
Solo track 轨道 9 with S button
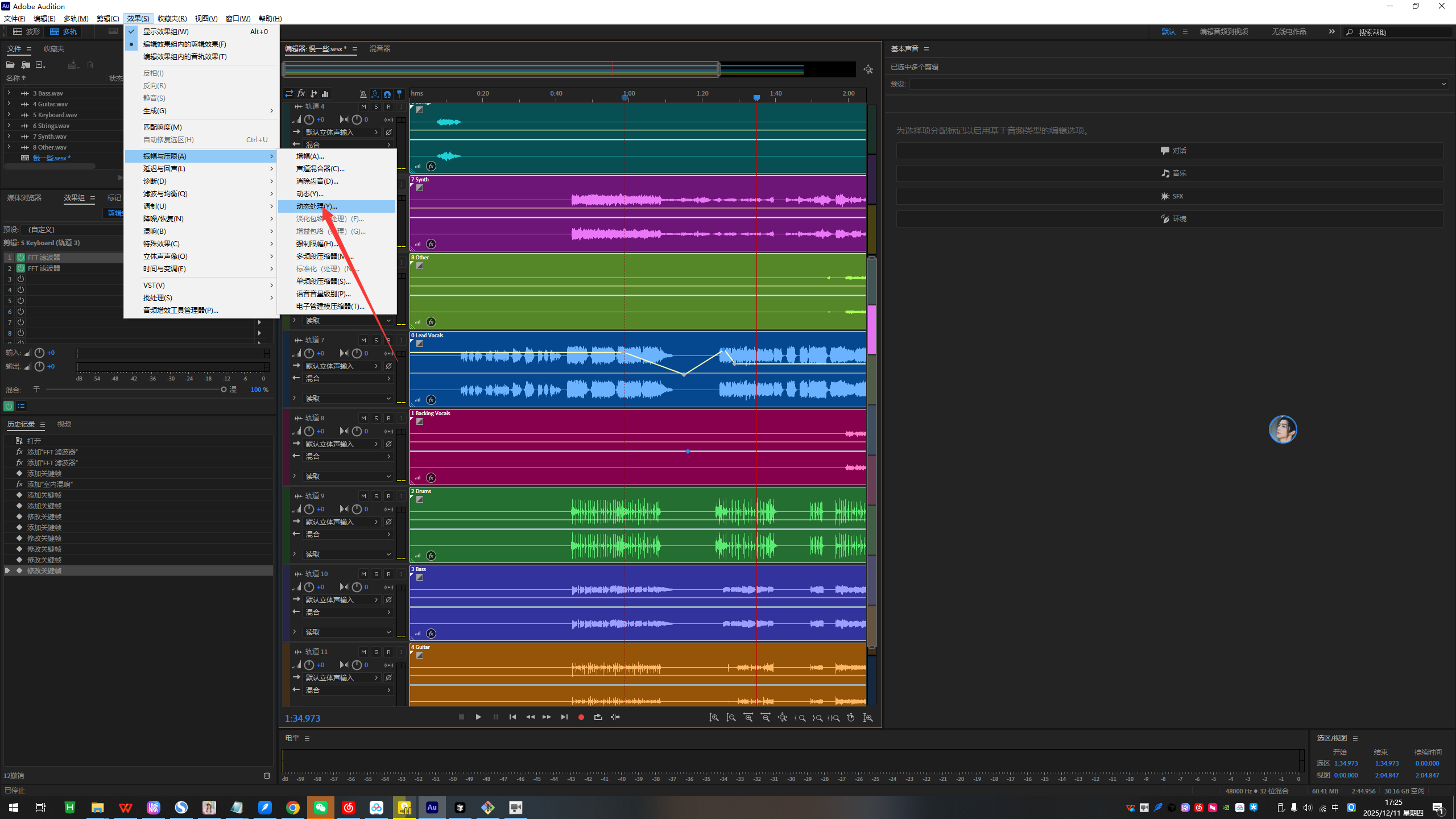tap(376, 496)
